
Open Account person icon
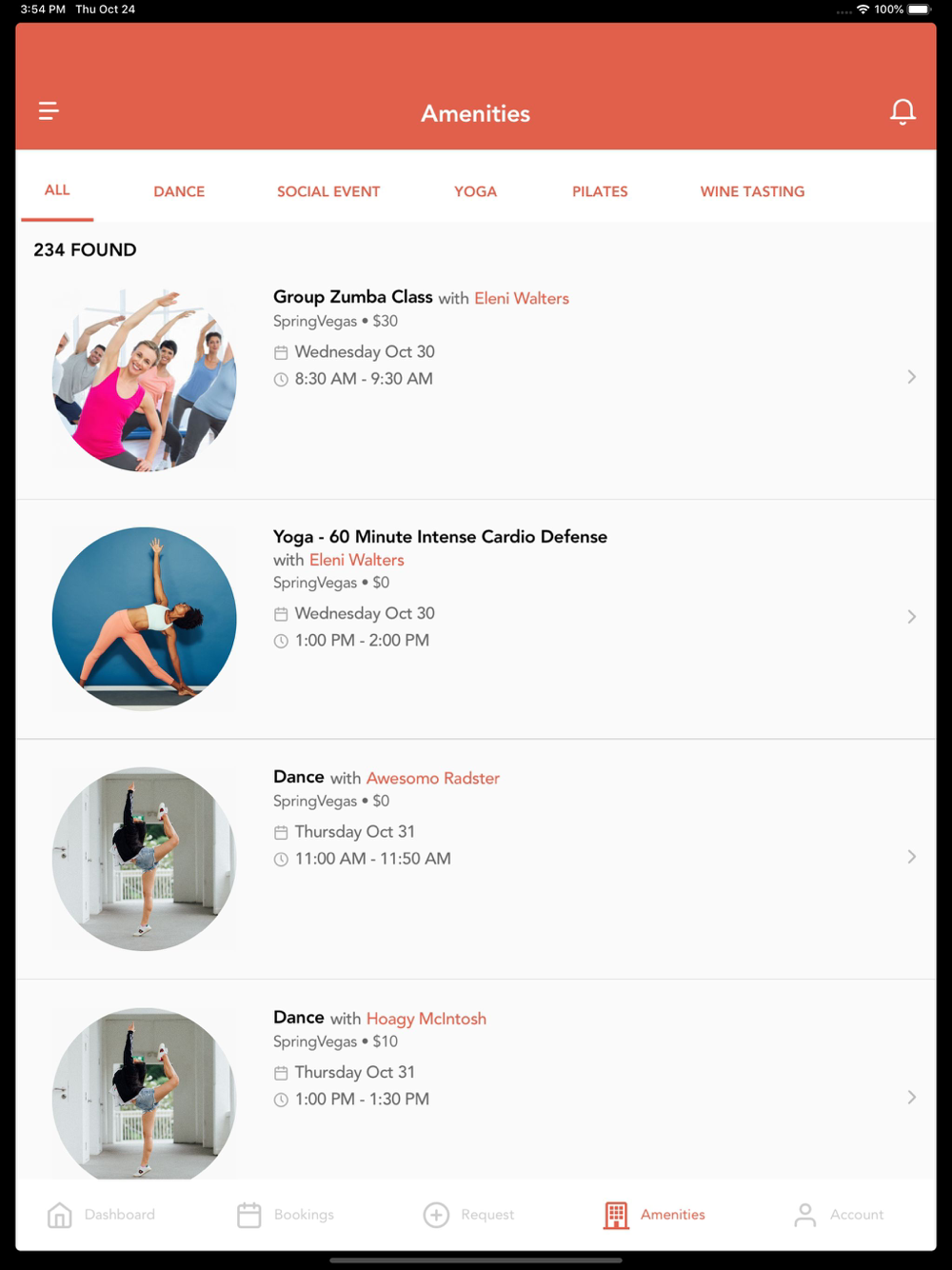coord(805,1215)
